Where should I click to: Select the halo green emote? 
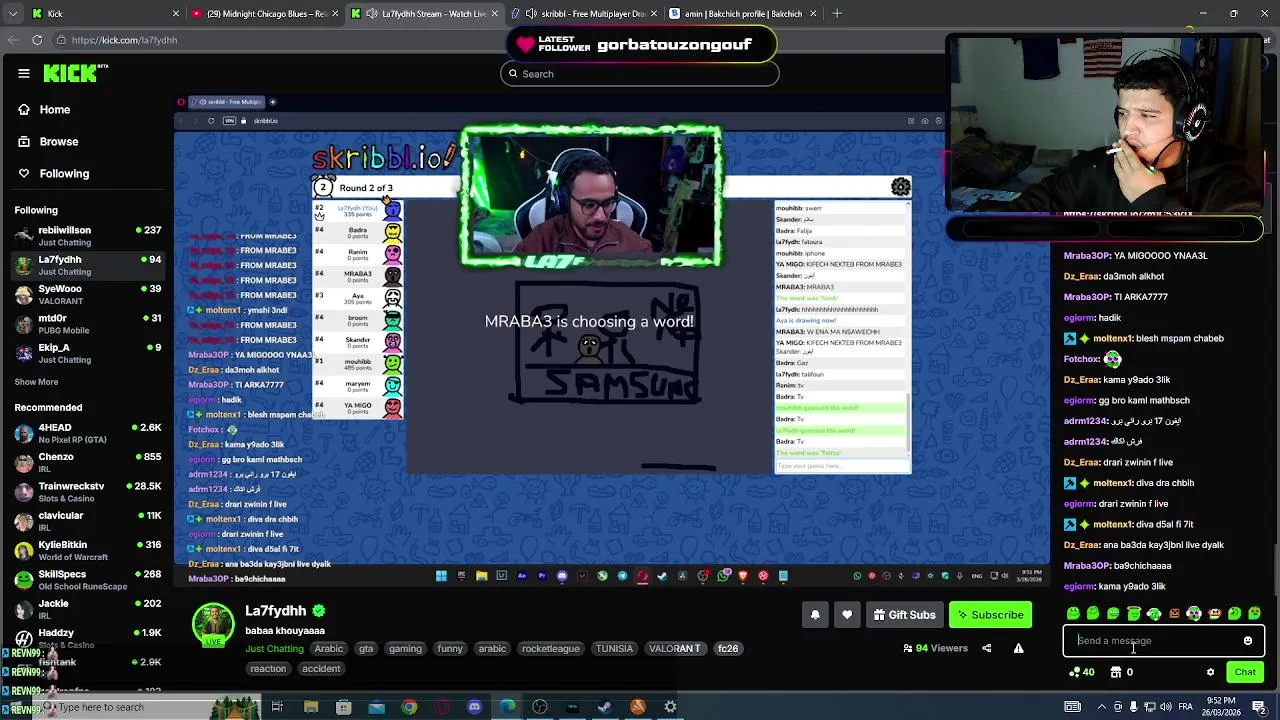pyautogui.click(x=1134, y=613)
